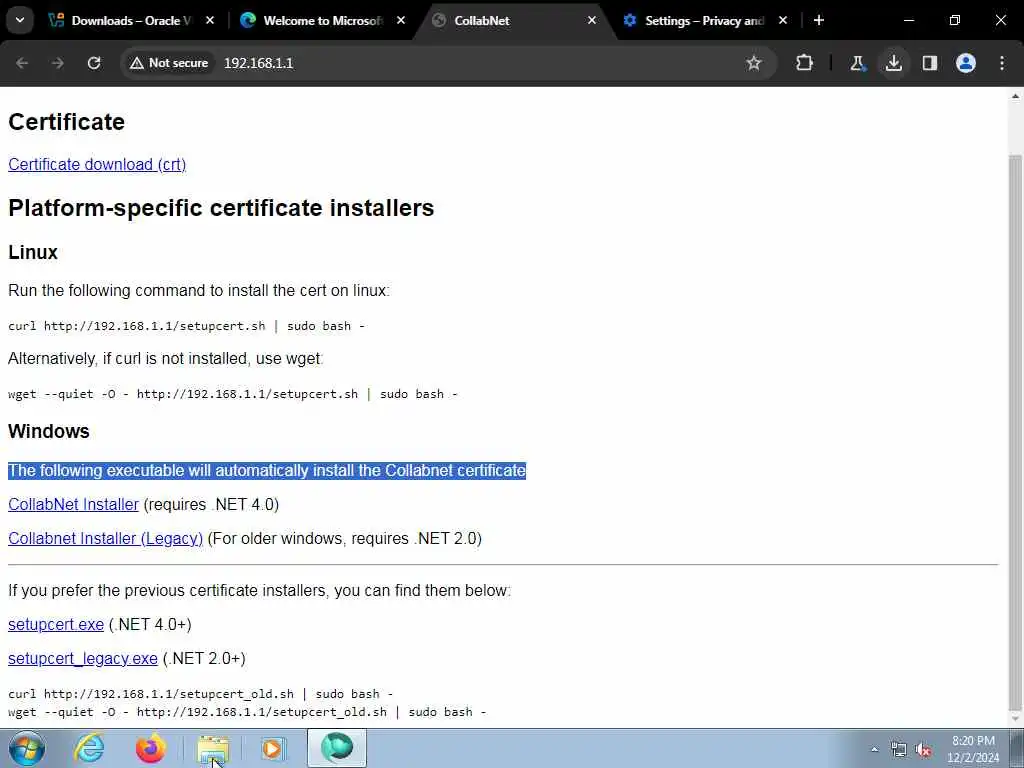
Task: Open File Explorer from taskbar
Action: [x=213, y=748]
